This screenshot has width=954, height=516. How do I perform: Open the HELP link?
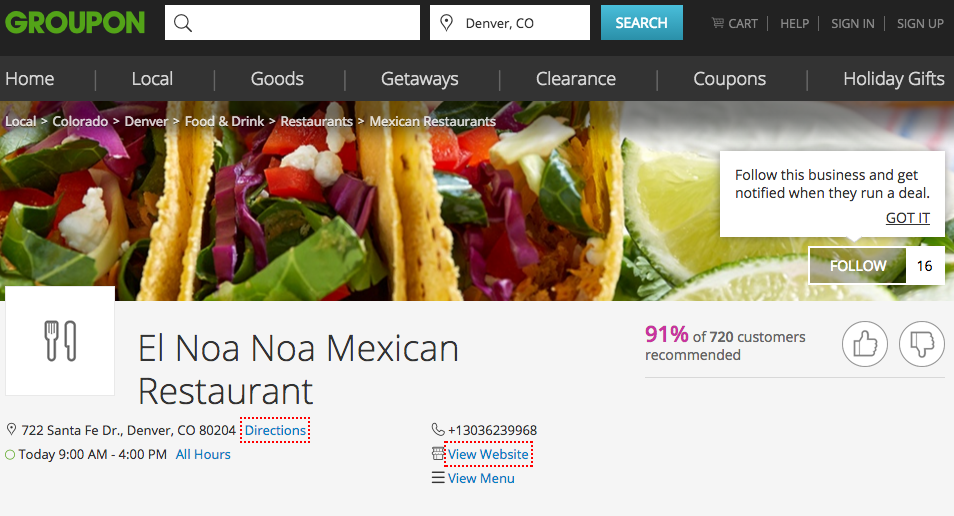click(795, 24)
